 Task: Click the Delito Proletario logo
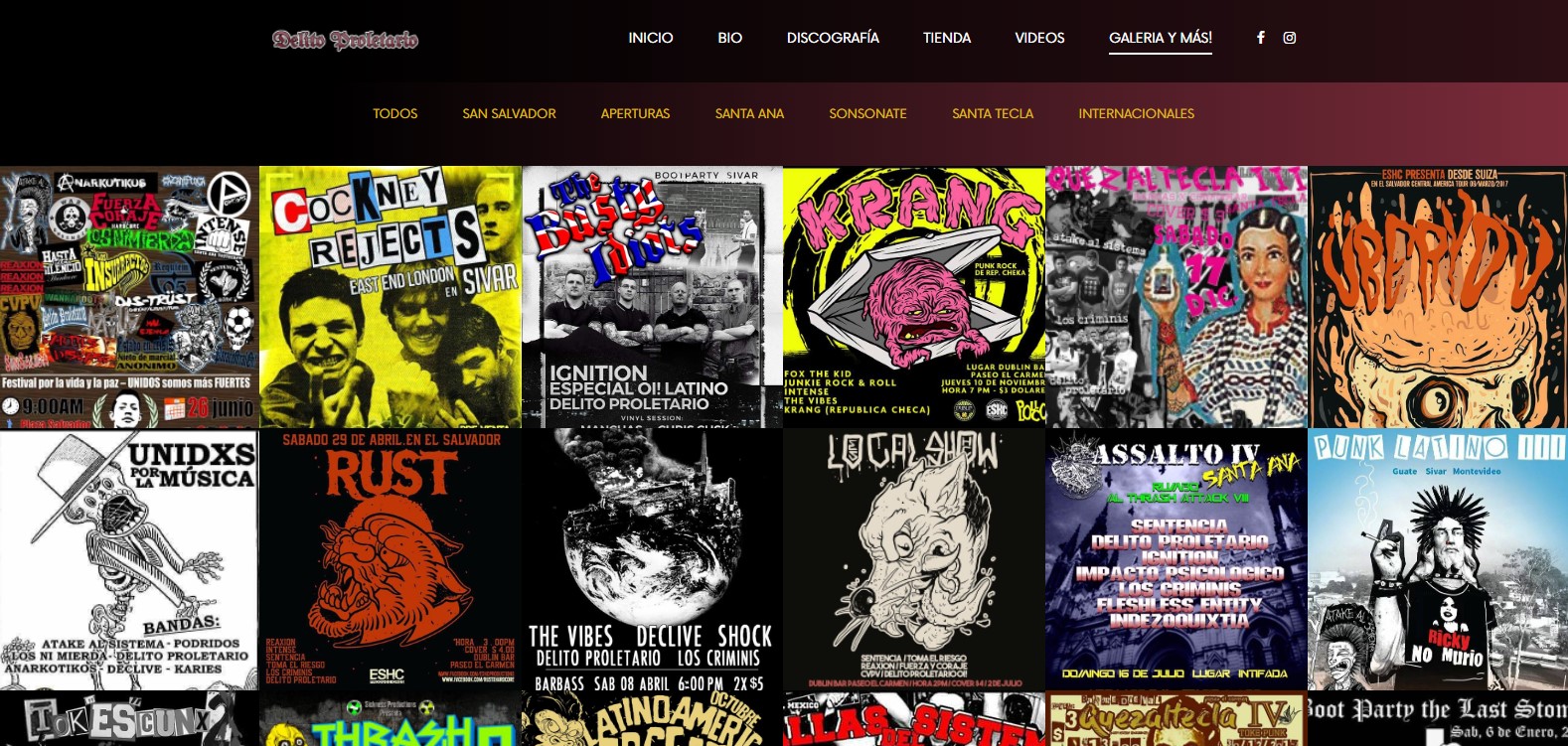coord(345,40)
